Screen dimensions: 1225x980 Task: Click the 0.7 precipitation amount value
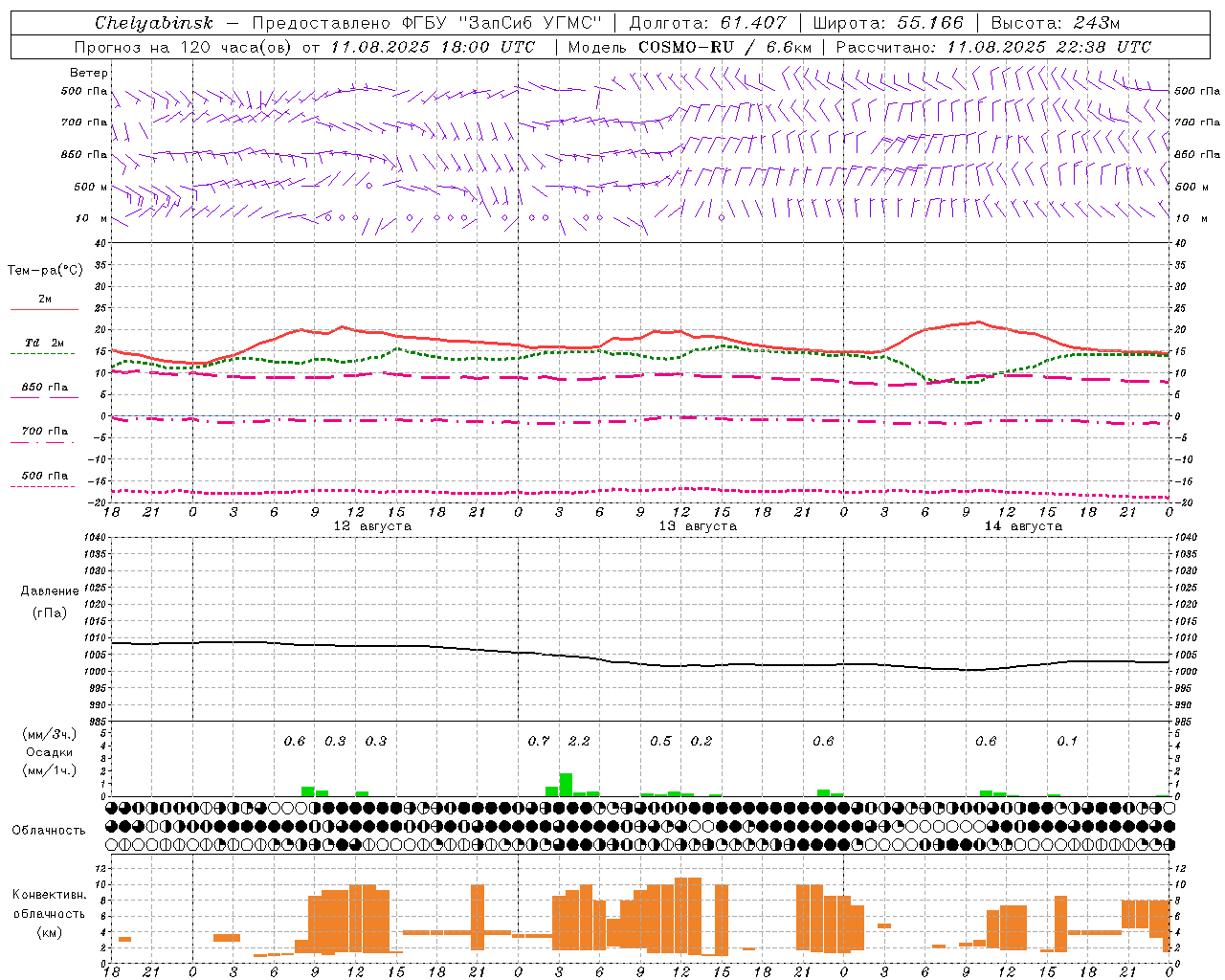click(x=539, y=742)
